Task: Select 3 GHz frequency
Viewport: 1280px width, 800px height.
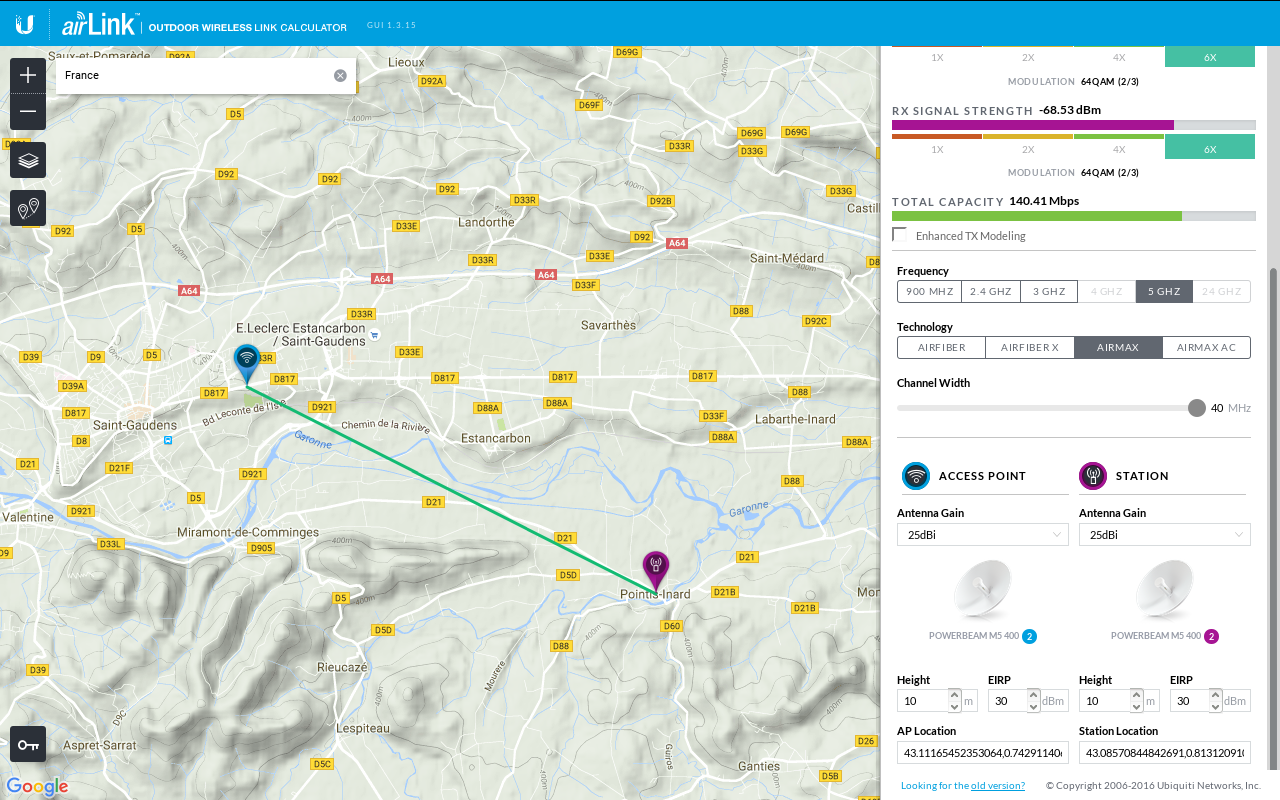Action: [x=1049, y=292]
